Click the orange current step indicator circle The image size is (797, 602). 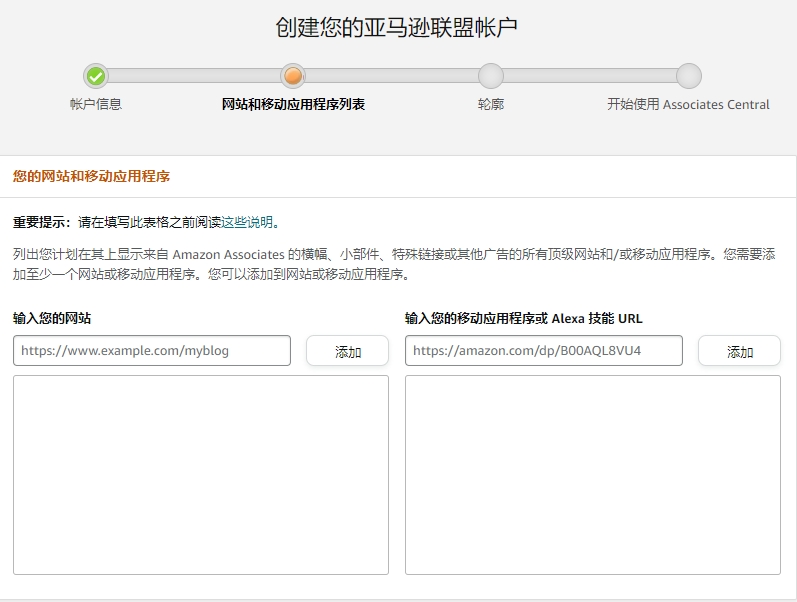(293, 76)
